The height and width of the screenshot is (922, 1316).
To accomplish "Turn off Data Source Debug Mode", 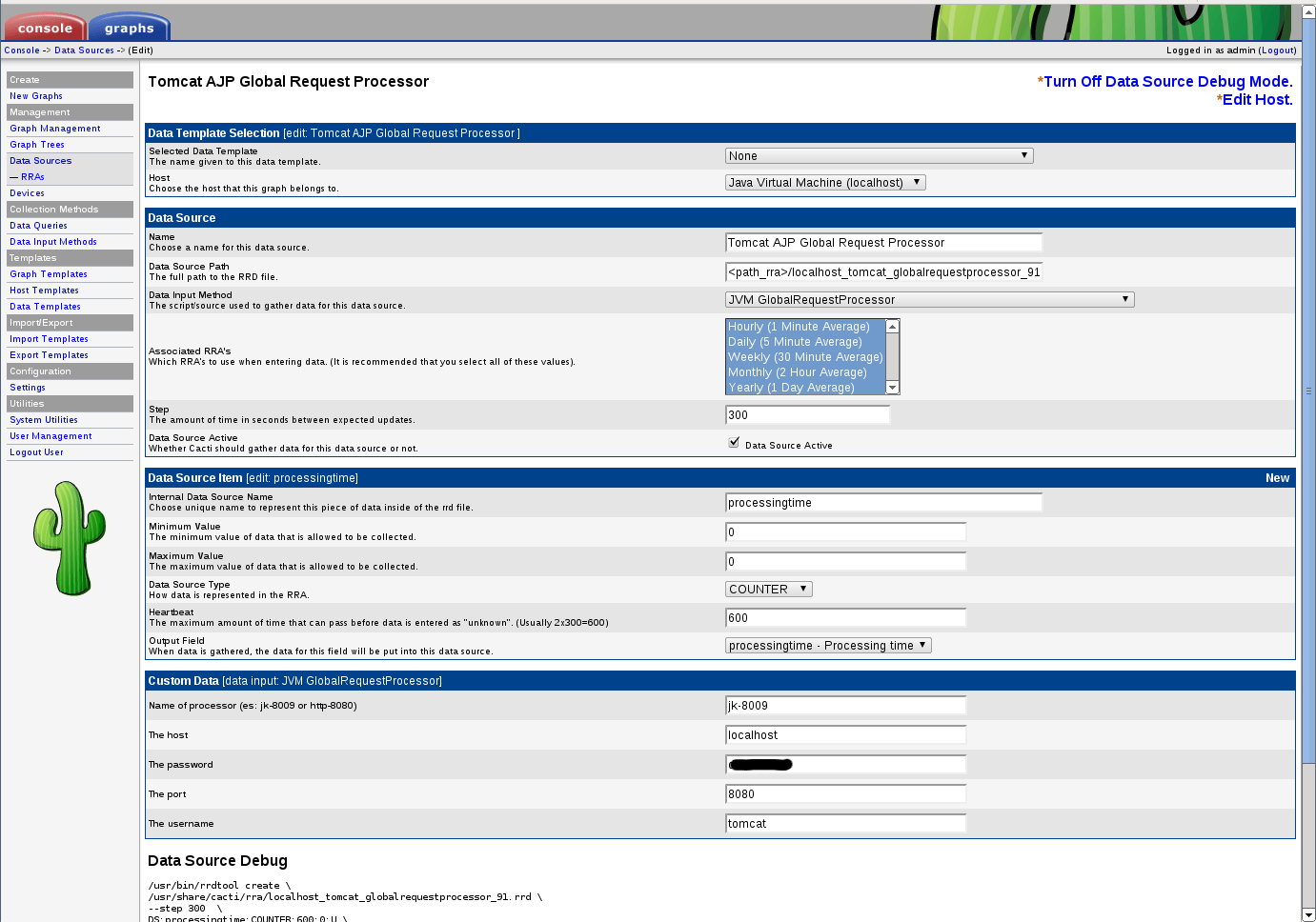I will (1168, 82).
